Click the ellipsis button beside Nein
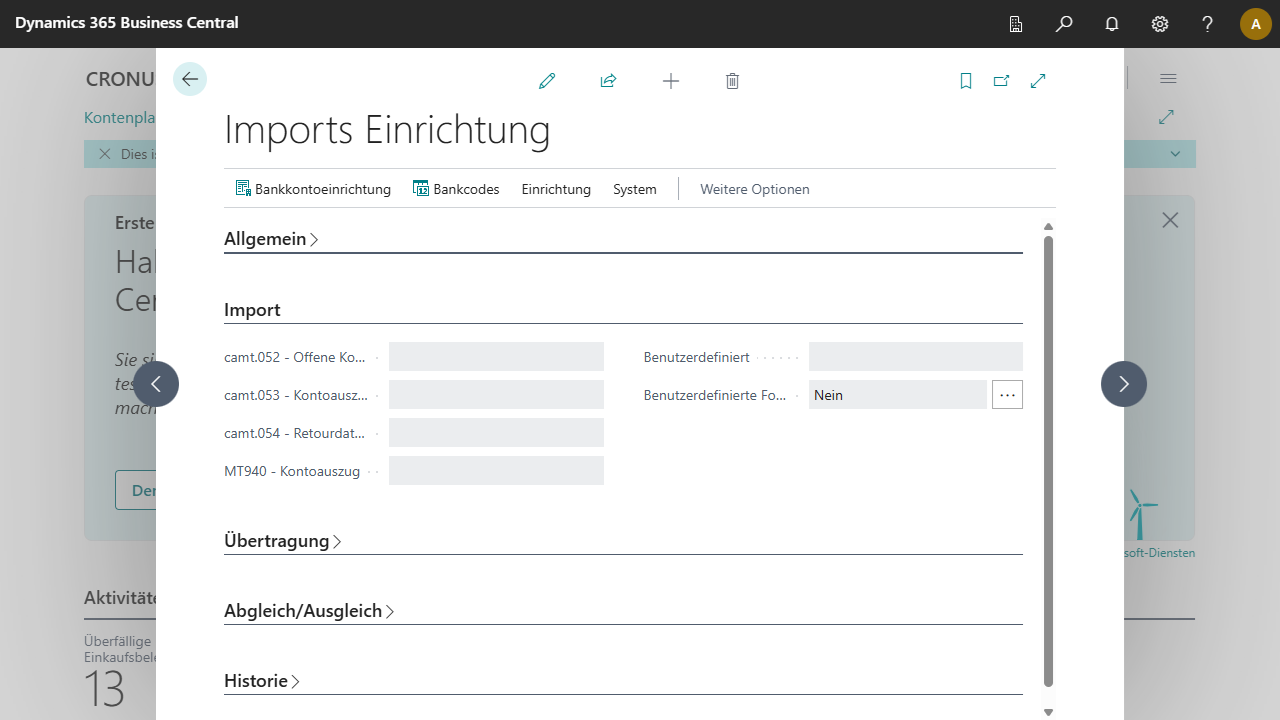1280x720 pixels. click(1007, 395)
